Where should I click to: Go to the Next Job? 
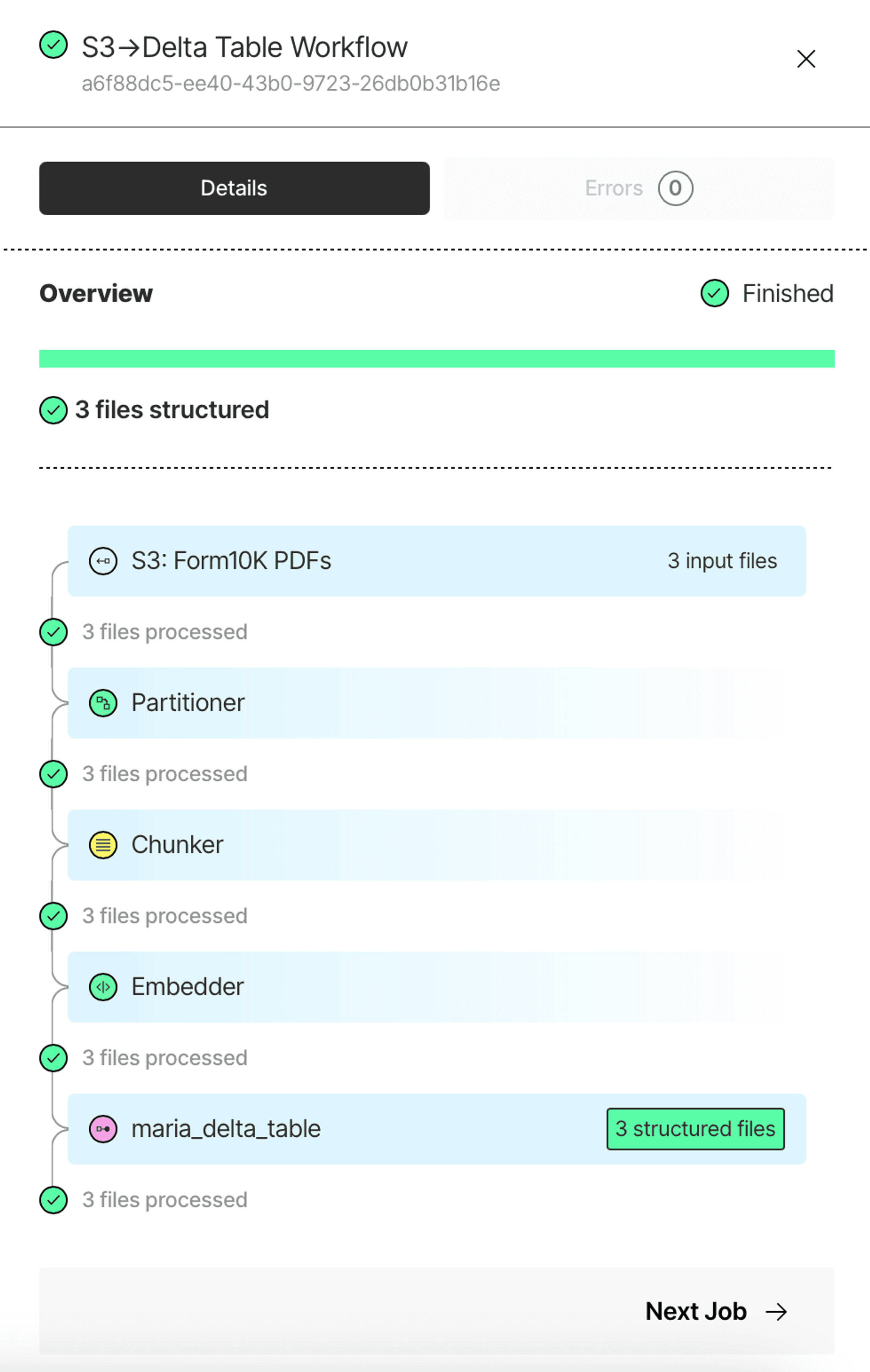[x=716, y=1312]
